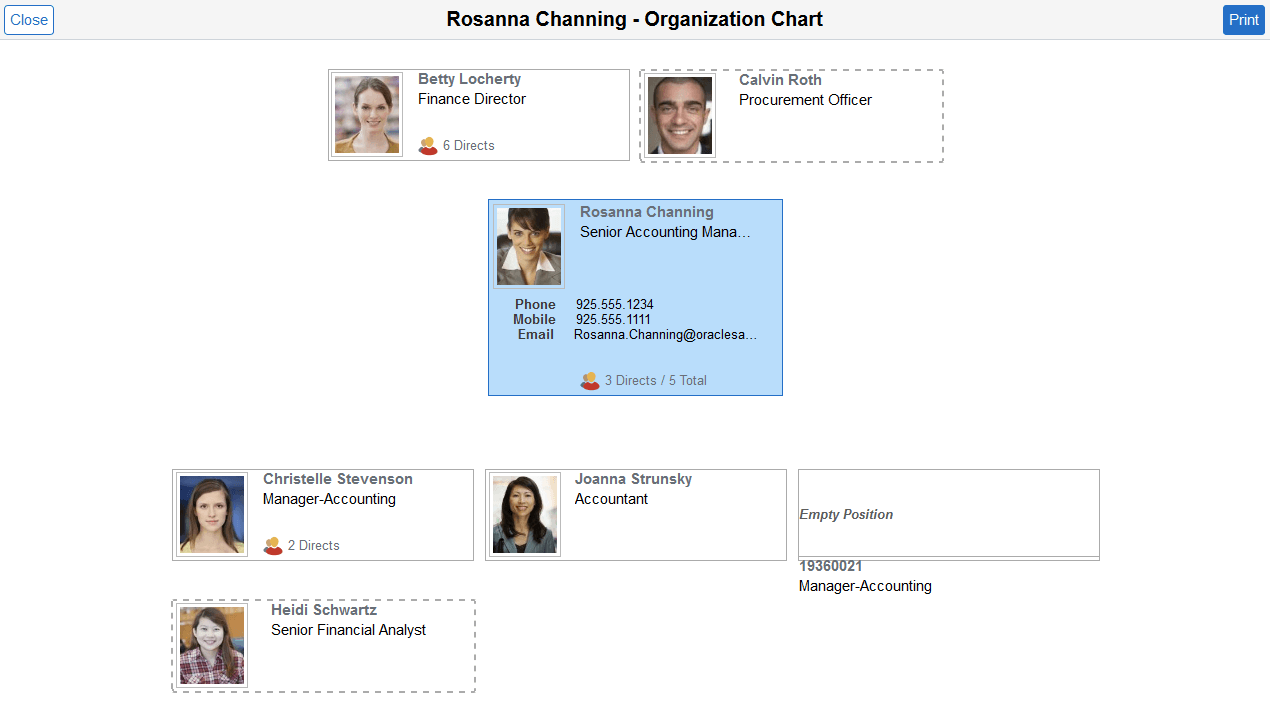Open Rosanna Channing's profile photo
This screenshot has height=709, width=1270.
pos(528,245)
